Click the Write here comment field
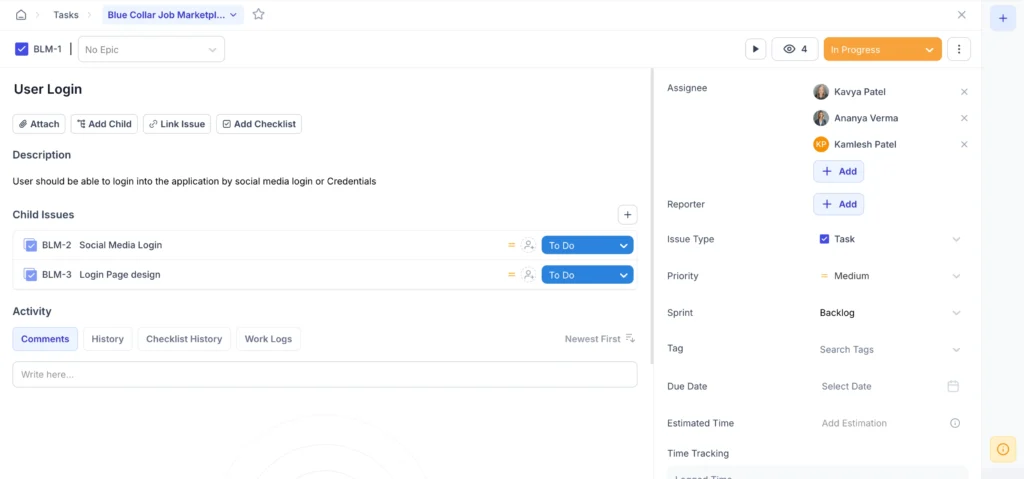The height and width of the screenshot is (479, 1024). point(324,374)
